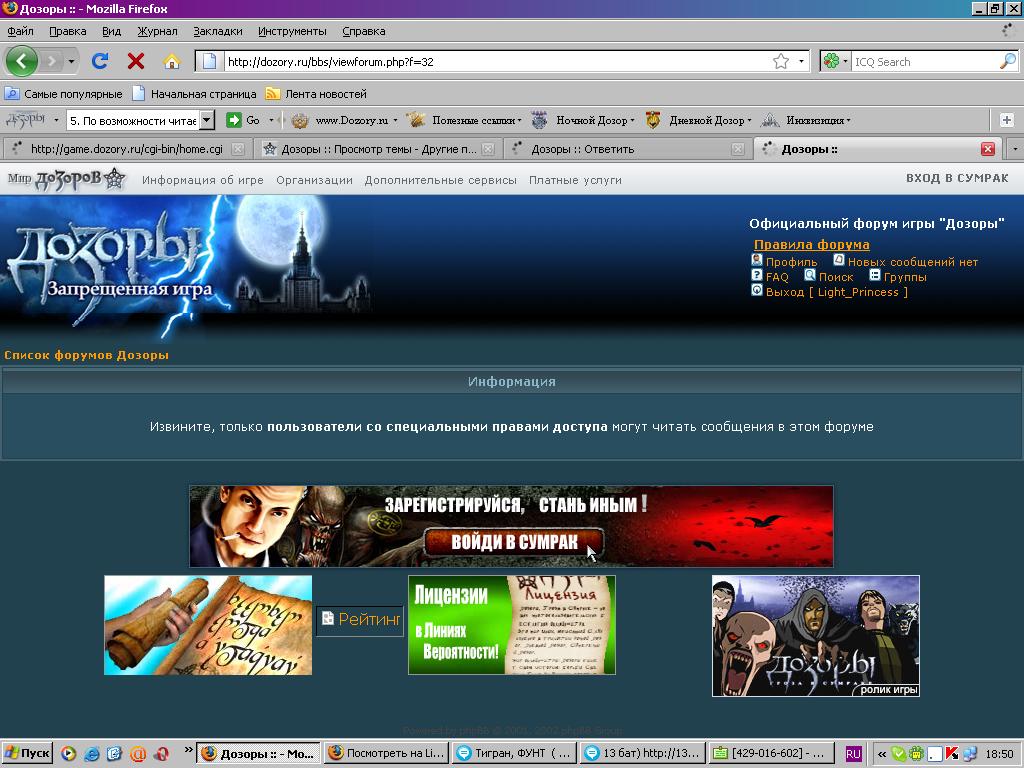Click the Forward navigation arrow
This screenshot has height=768, width=1024.
(x=52, y=61)
